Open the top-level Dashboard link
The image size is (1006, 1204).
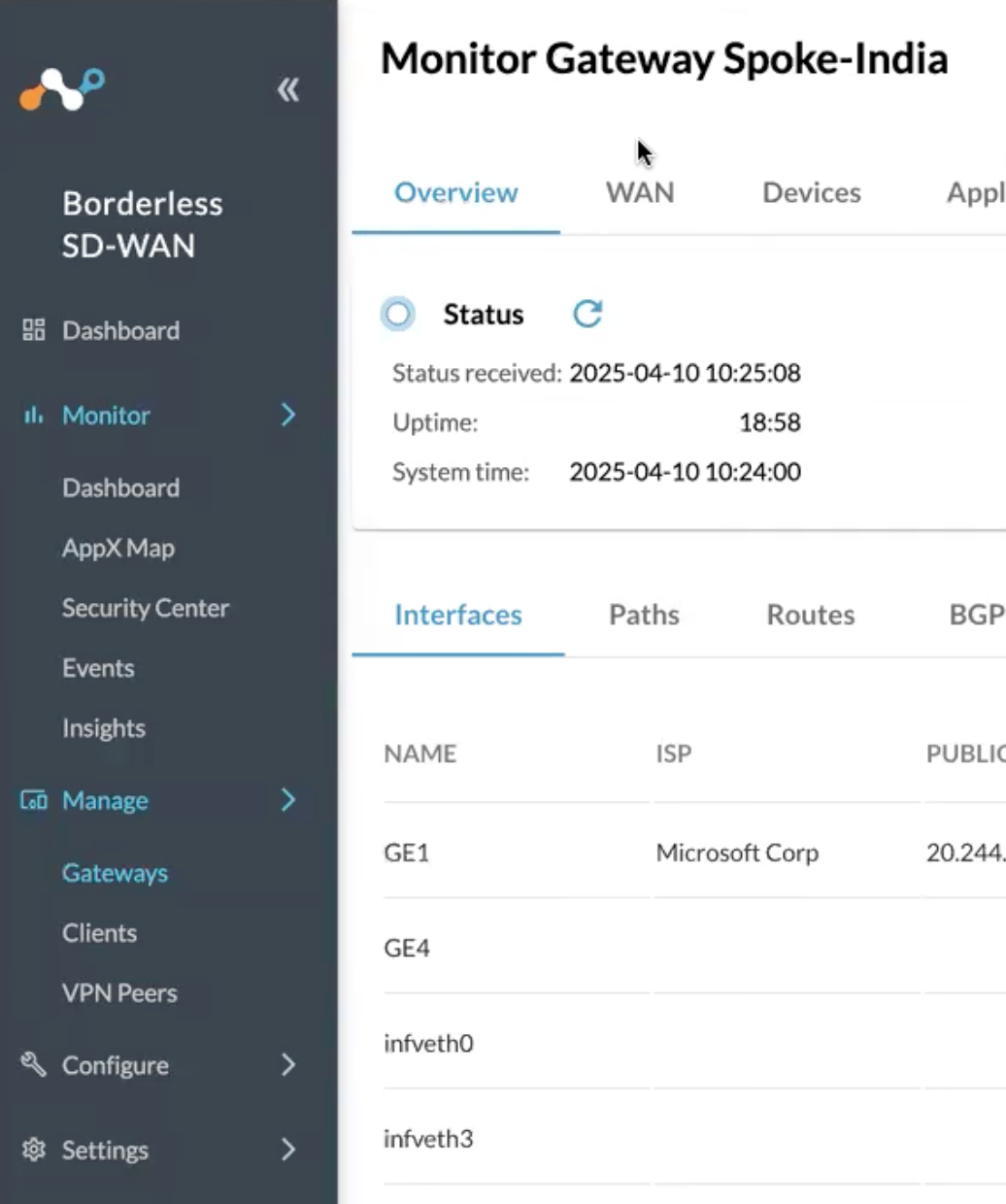point(120,330)
